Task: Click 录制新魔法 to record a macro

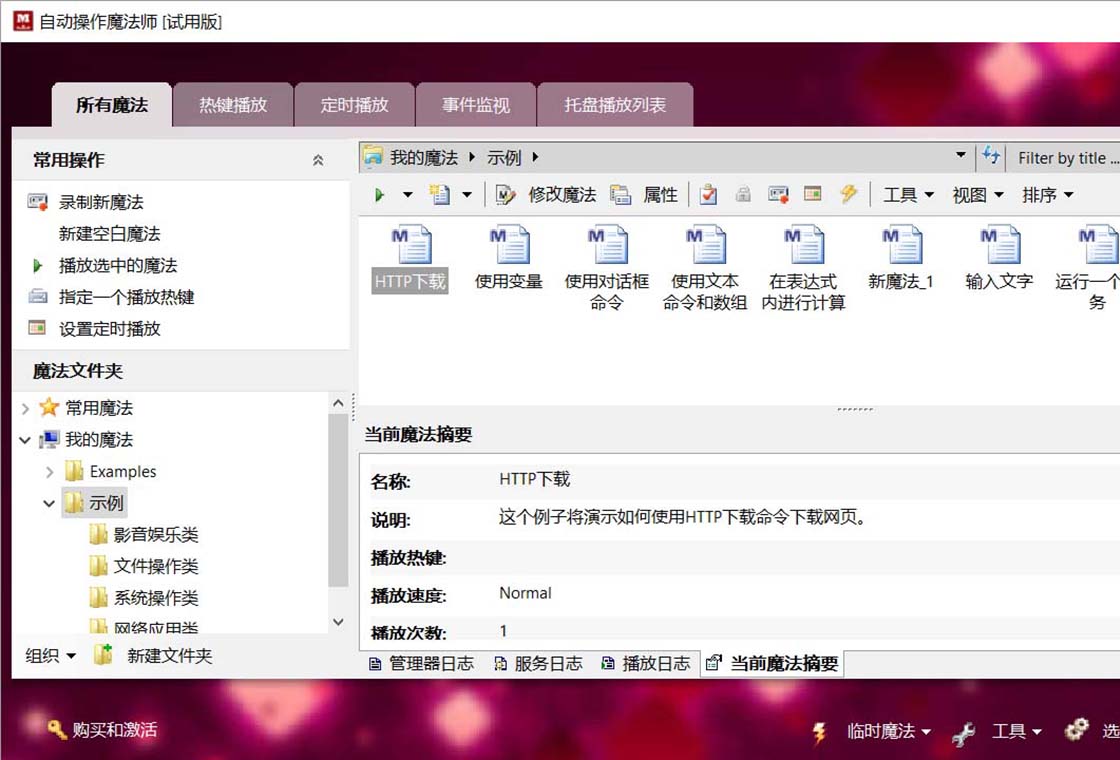Action: (x=101, y=202)
